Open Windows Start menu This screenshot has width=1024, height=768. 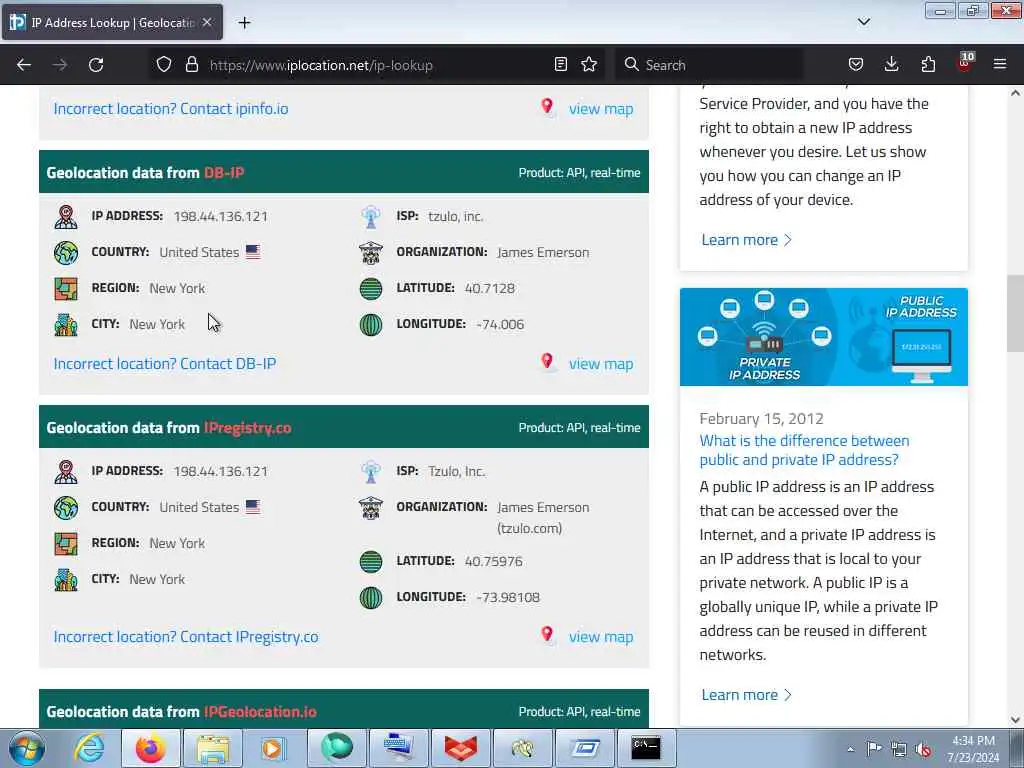[x=26, y=748]
